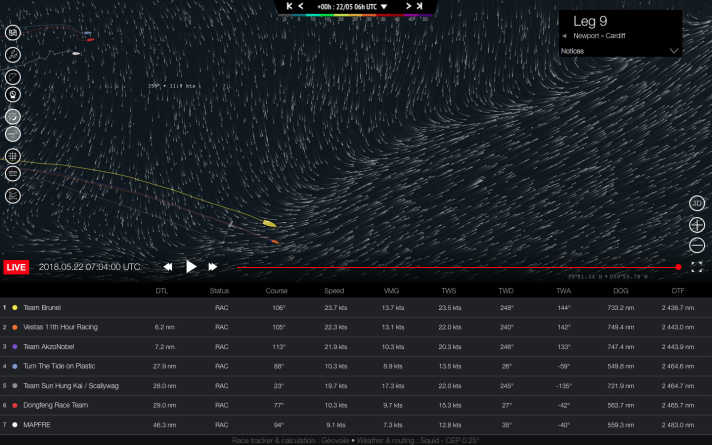Zoom out with the minus button

[x=697, y=245]
